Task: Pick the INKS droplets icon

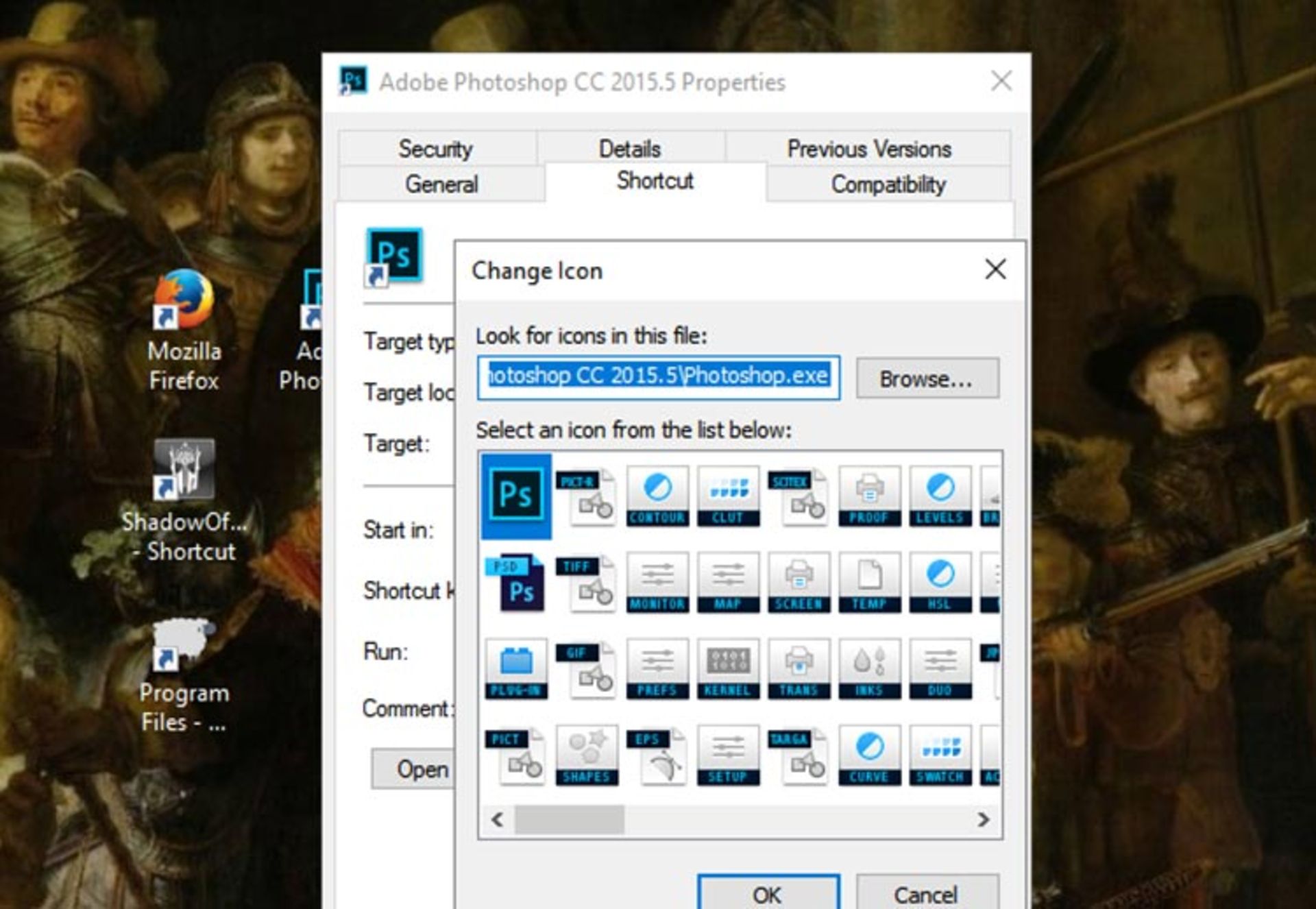Action: pos(869,669)
